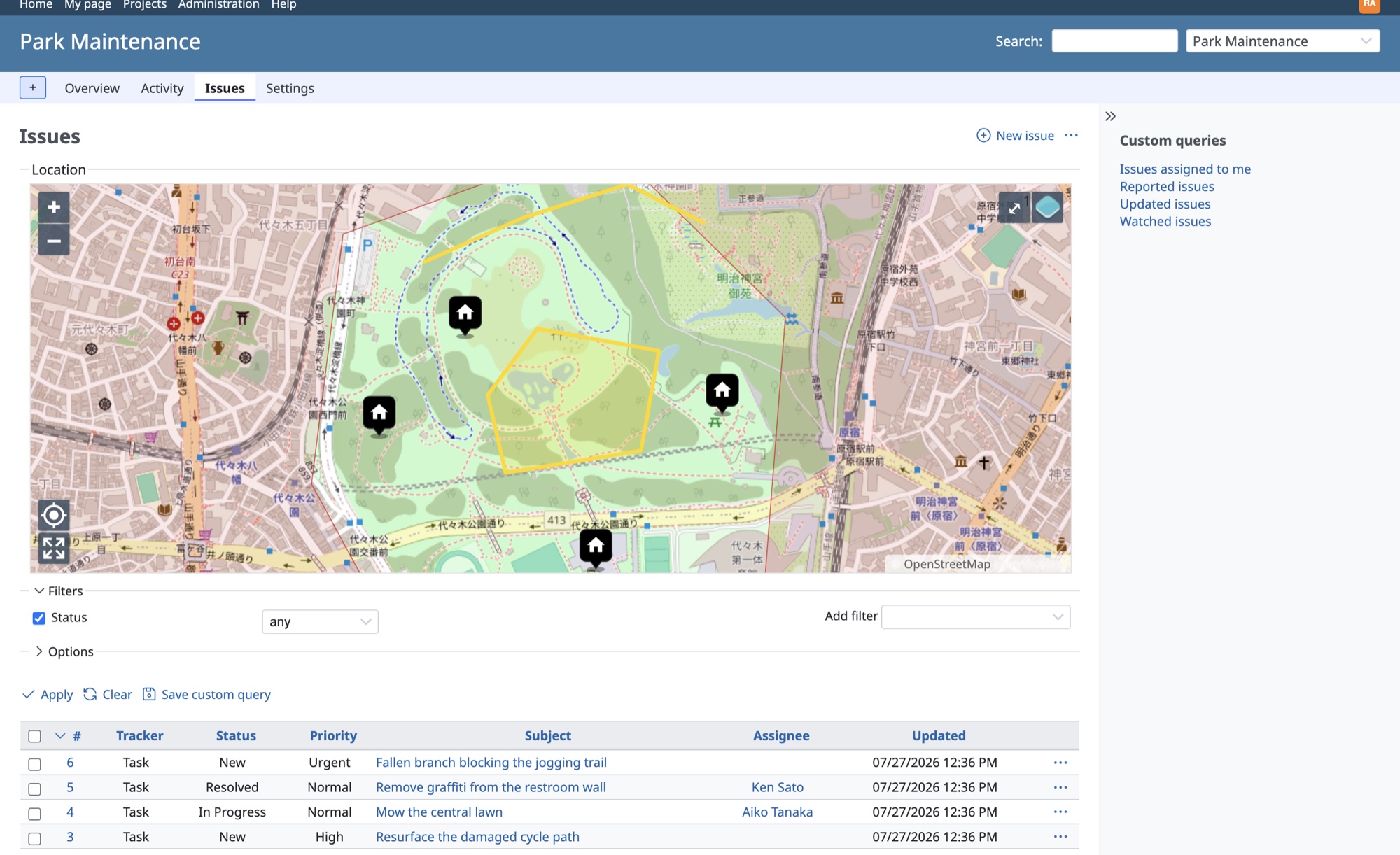
Task: Open the Status any dropdown
Action: click(x=320, y=621)
